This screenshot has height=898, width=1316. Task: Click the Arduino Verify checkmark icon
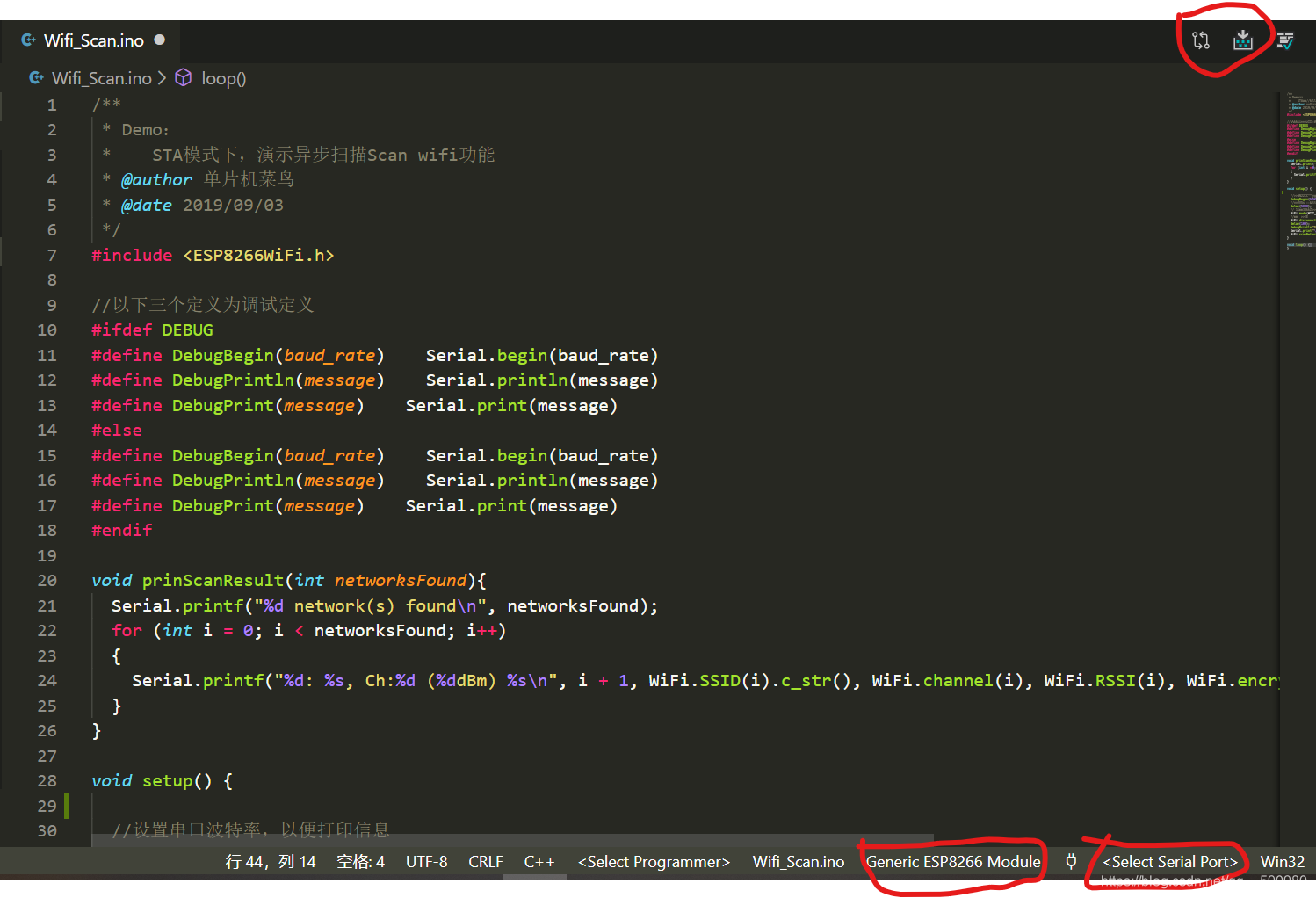pyautogui.click(x=1285, y=40)
